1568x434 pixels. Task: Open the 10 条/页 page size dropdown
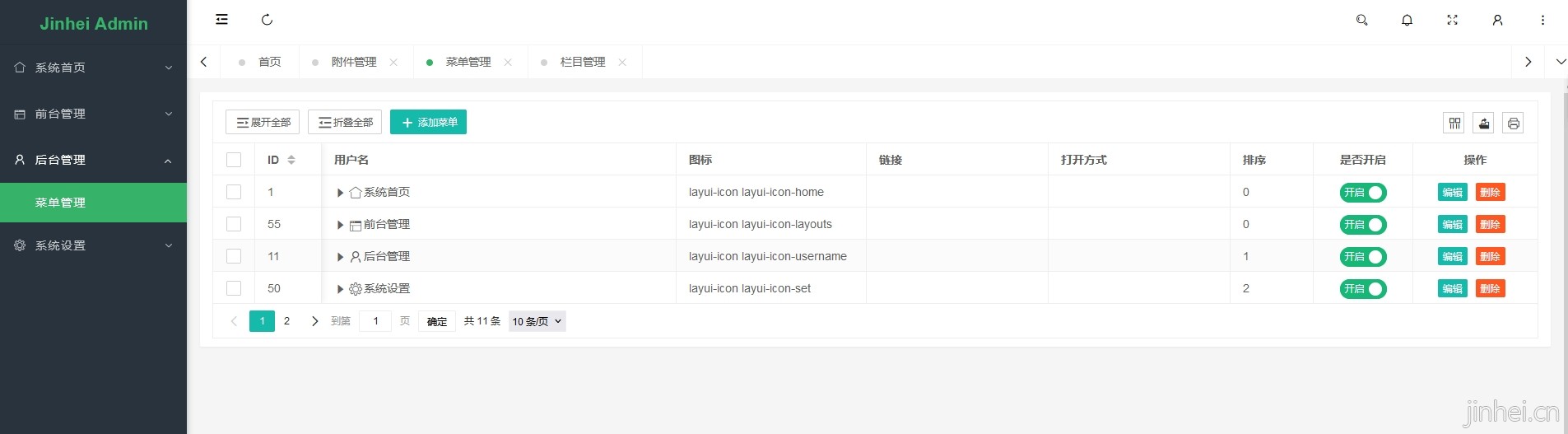click(x=537, y=321)
